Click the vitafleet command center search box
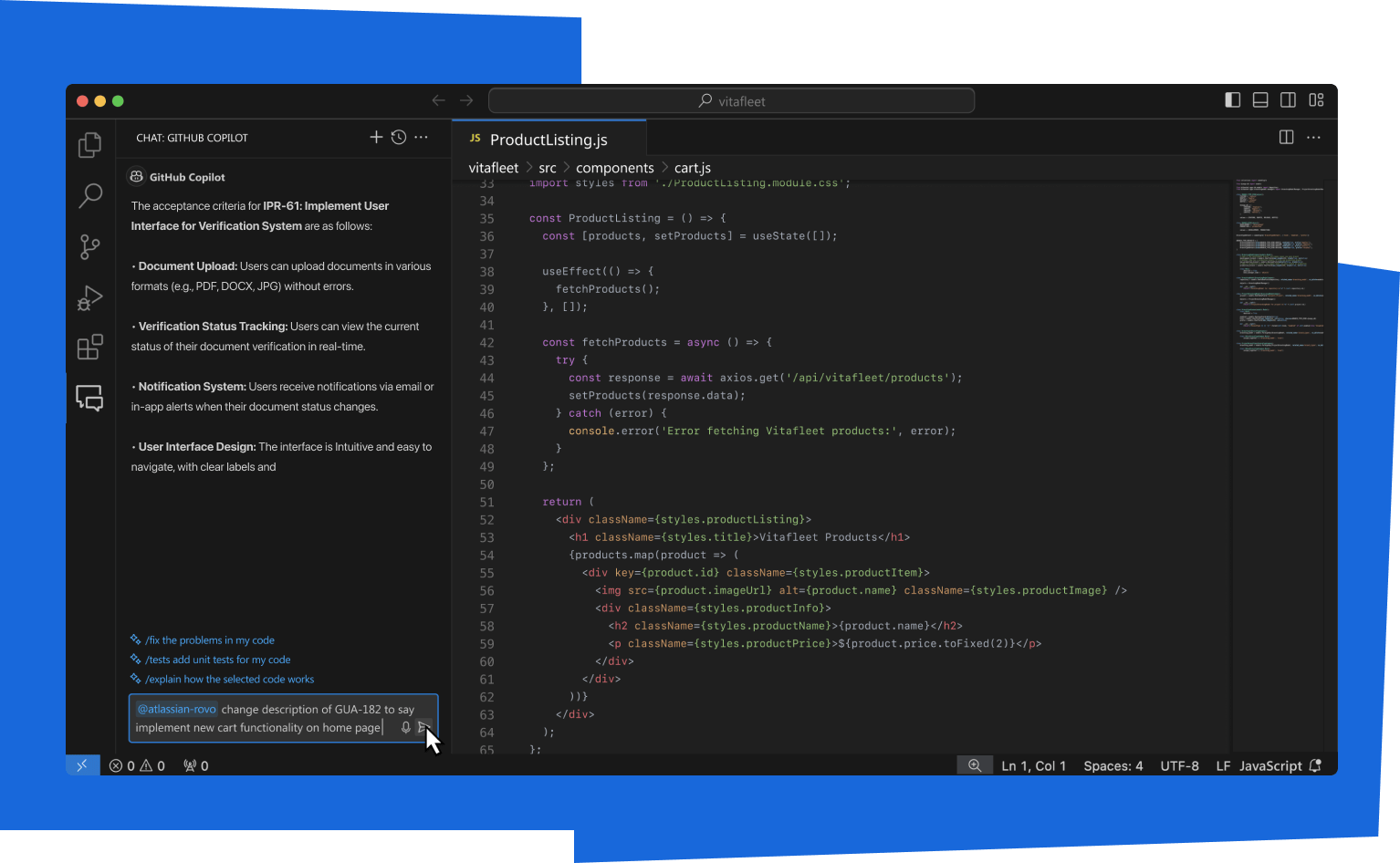 pos(731,100)
